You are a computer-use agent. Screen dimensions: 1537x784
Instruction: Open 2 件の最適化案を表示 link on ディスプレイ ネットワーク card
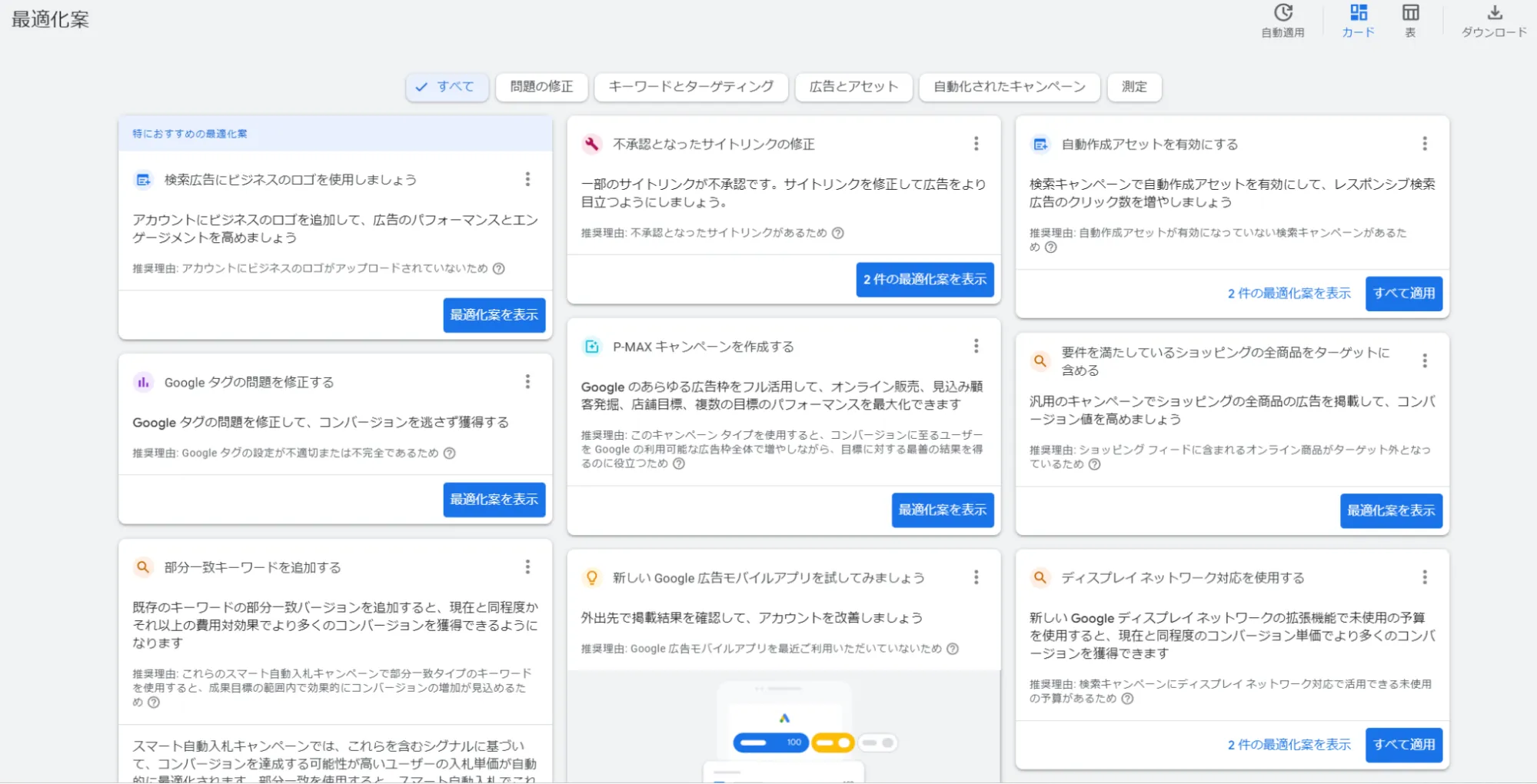click(x=1289, y=745)
